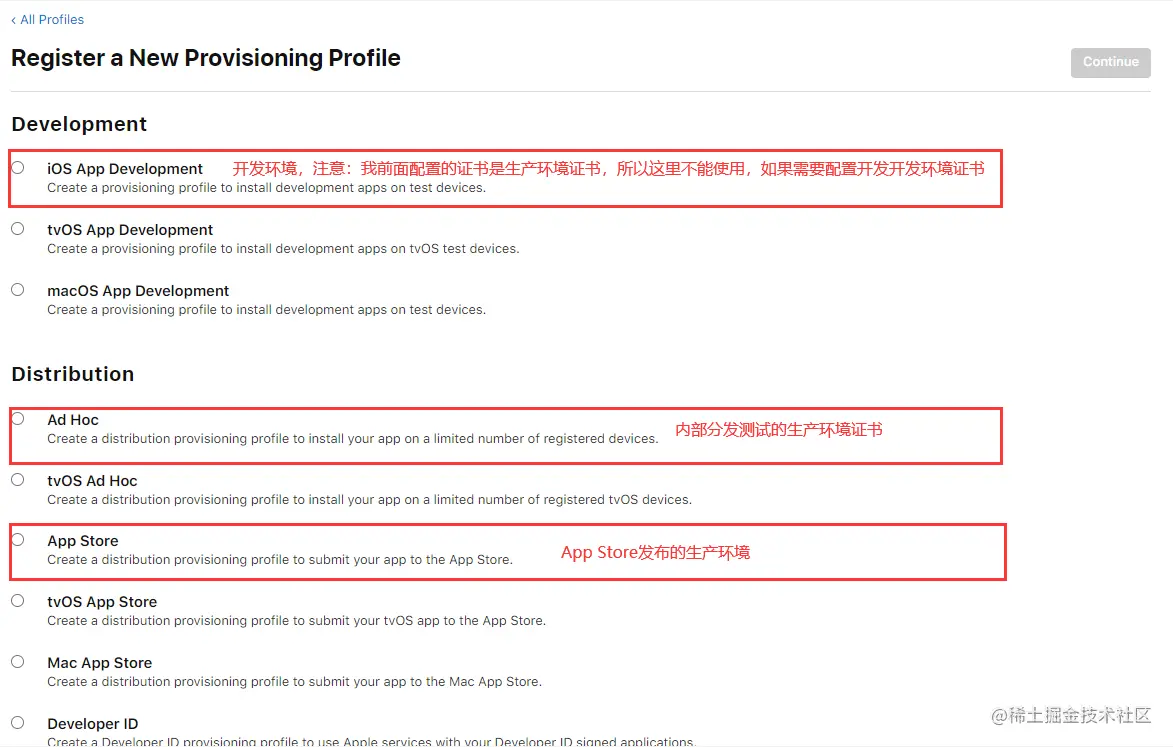This screenshot has width=1173, height=747.
Task: Select Mac App Store profile type
Action: coord(17,660)
